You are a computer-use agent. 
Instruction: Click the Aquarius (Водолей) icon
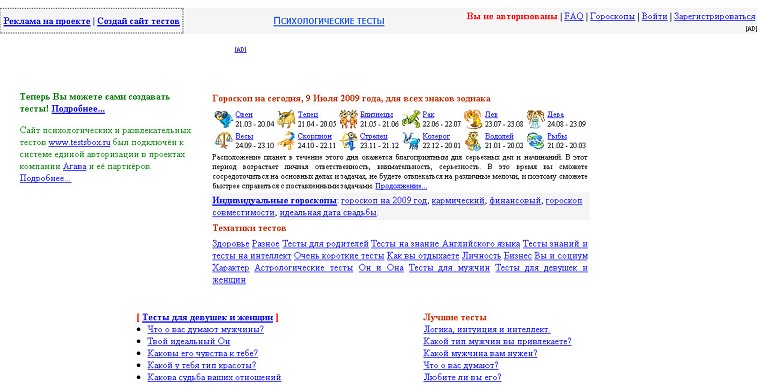473,141
